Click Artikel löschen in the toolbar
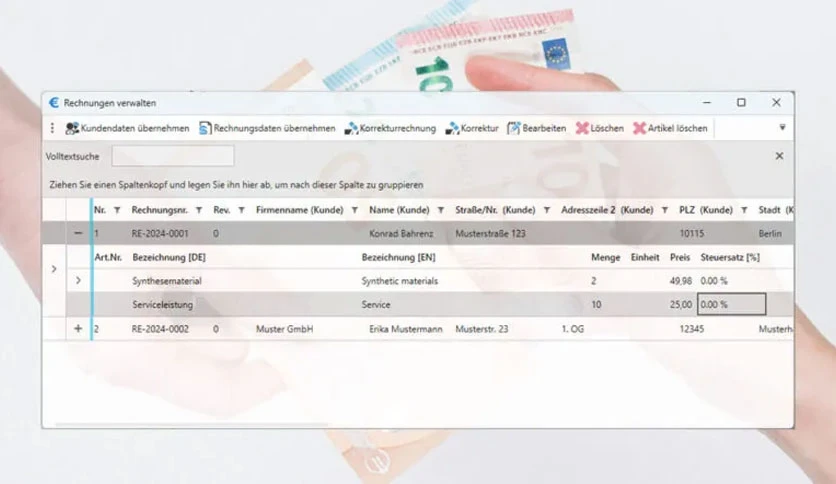836x484 pixels. pos(670,128)
